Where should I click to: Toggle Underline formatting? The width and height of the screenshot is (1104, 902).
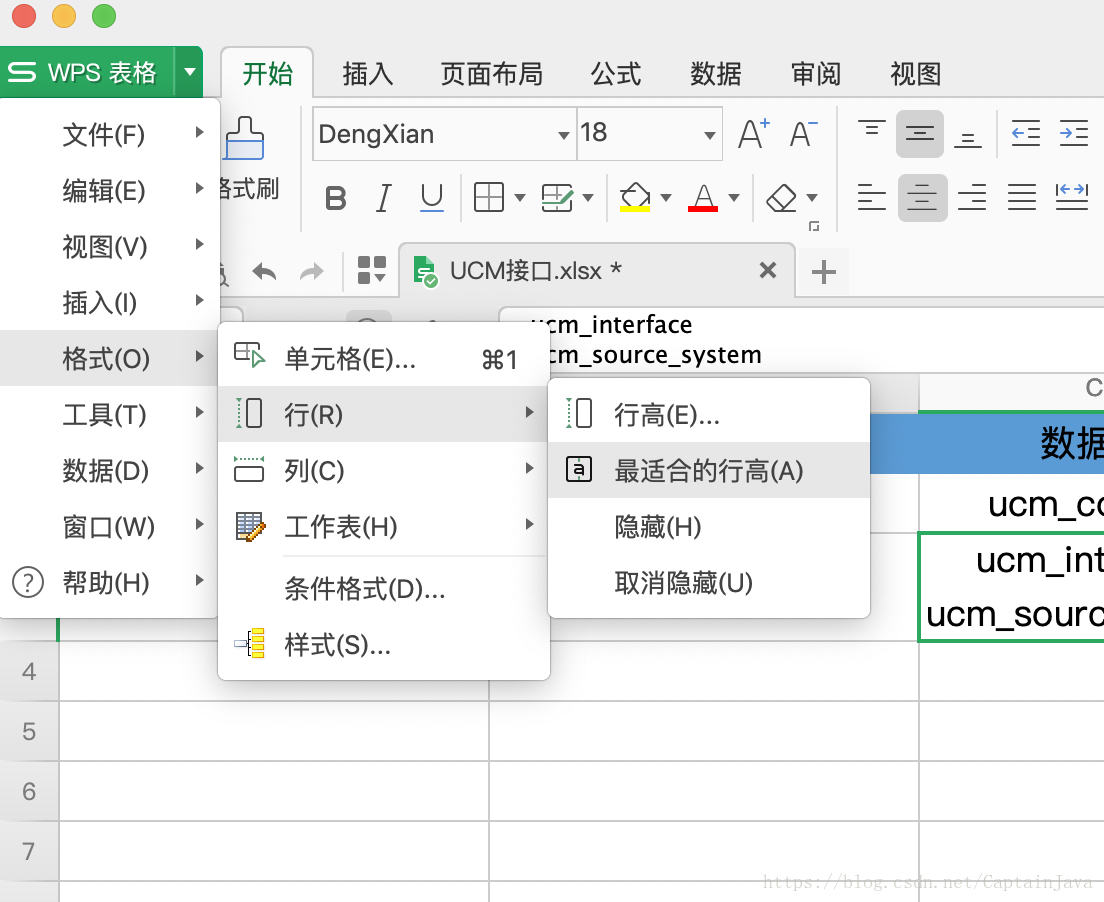[x=432, y=198]
